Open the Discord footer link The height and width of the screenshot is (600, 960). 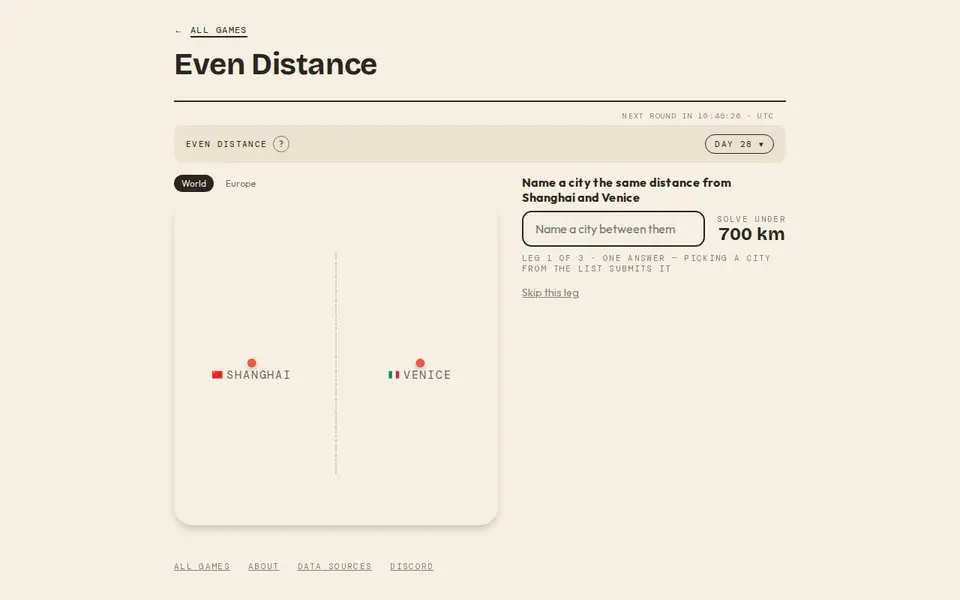(x=411, y=566)
